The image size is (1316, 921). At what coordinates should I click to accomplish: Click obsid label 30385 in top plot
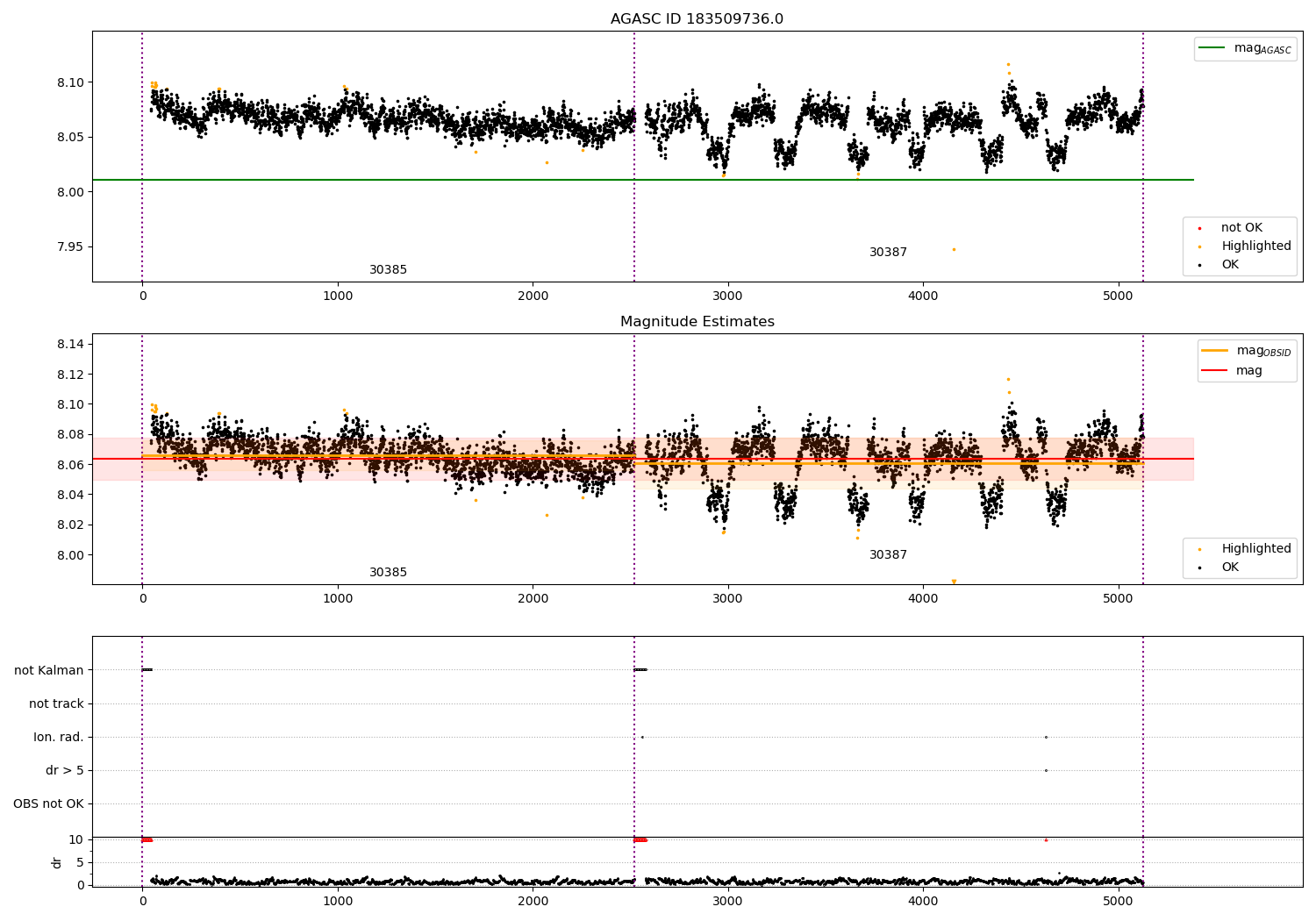[388, 270]
